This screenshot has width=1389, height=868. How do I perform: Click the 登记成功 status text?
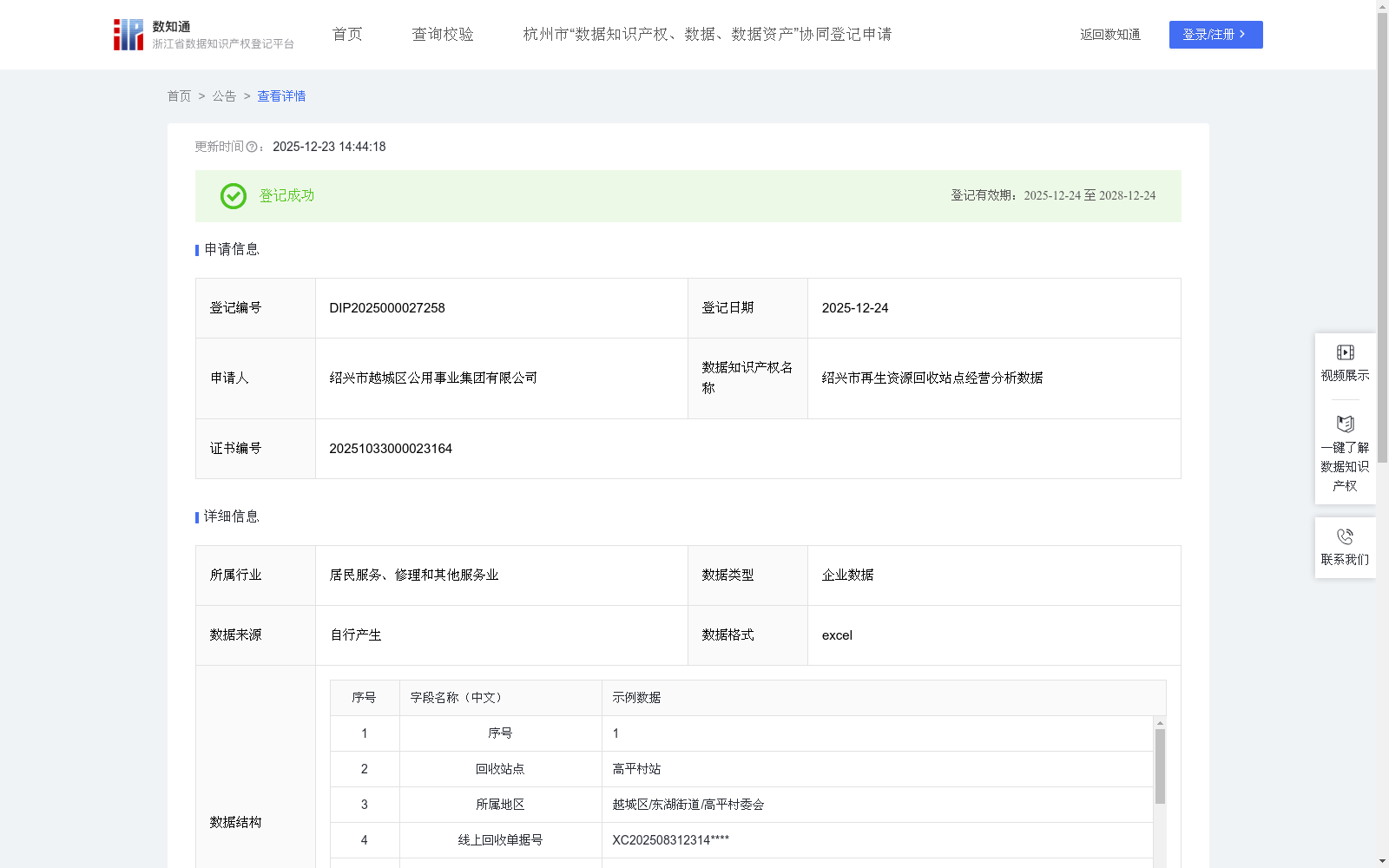286,196
